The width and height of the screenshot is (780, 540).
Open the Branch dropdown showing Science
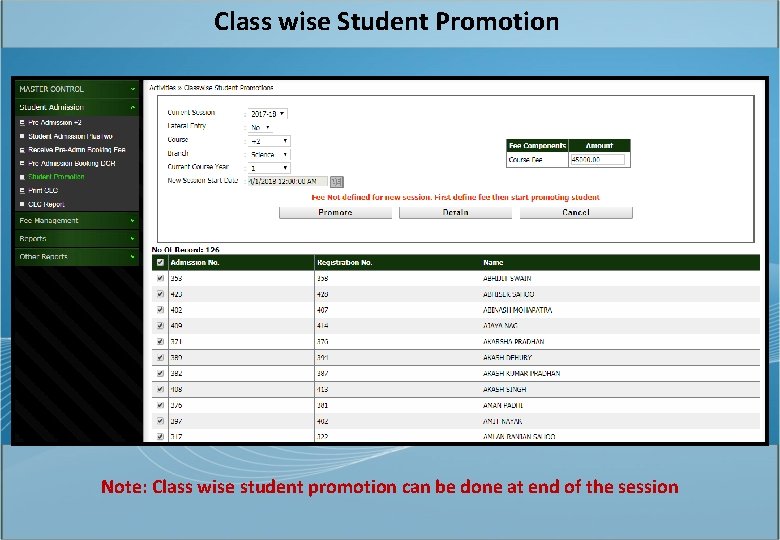pos(269,155)
